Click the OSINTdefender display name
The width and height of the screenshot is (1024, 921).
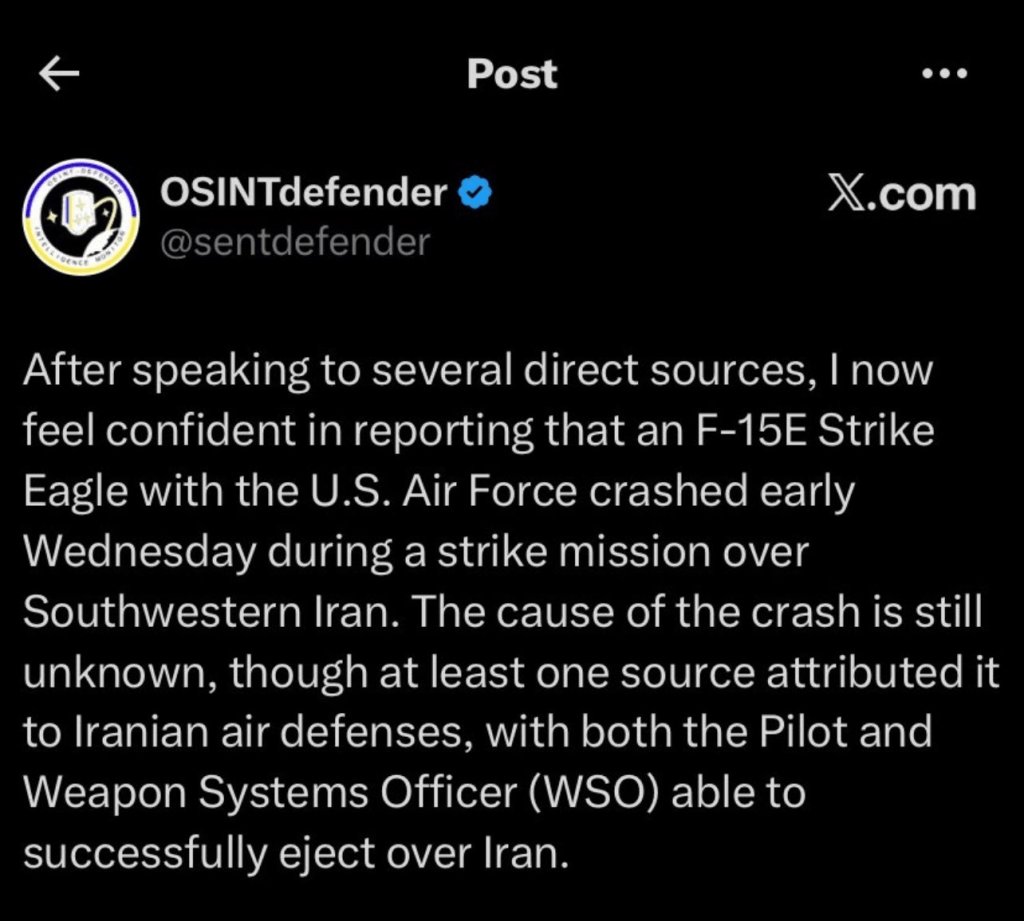point(304,191)
